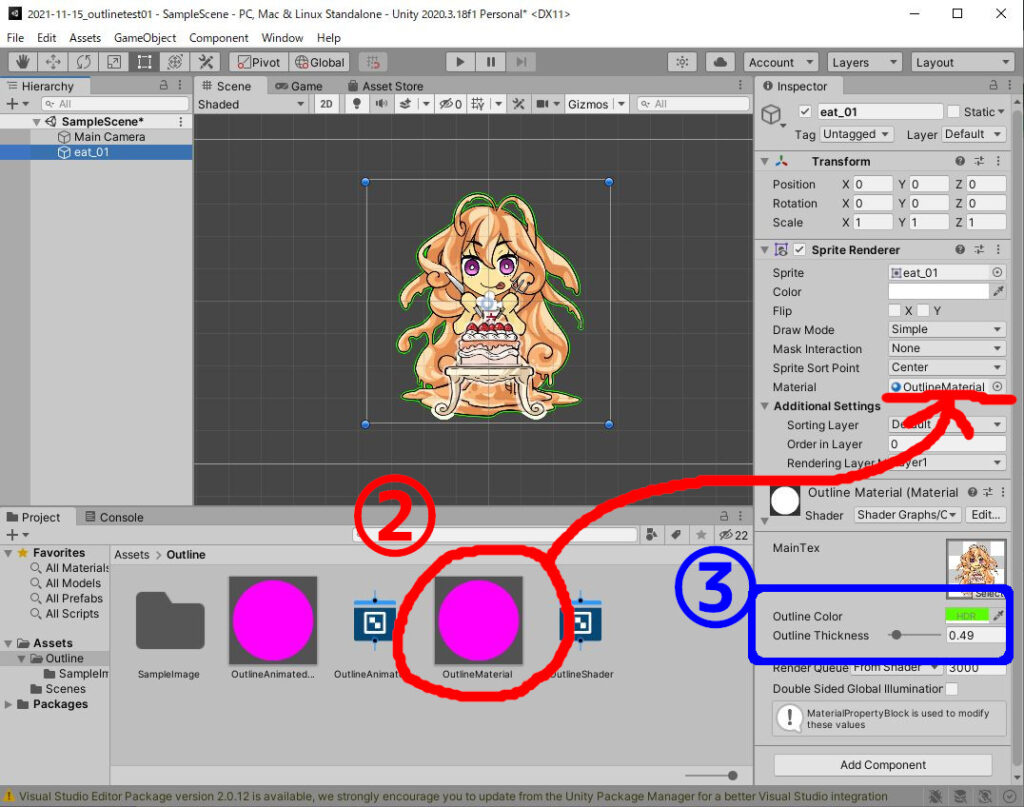
Task: Open the Assets menu
Action: tap(85, 38)
